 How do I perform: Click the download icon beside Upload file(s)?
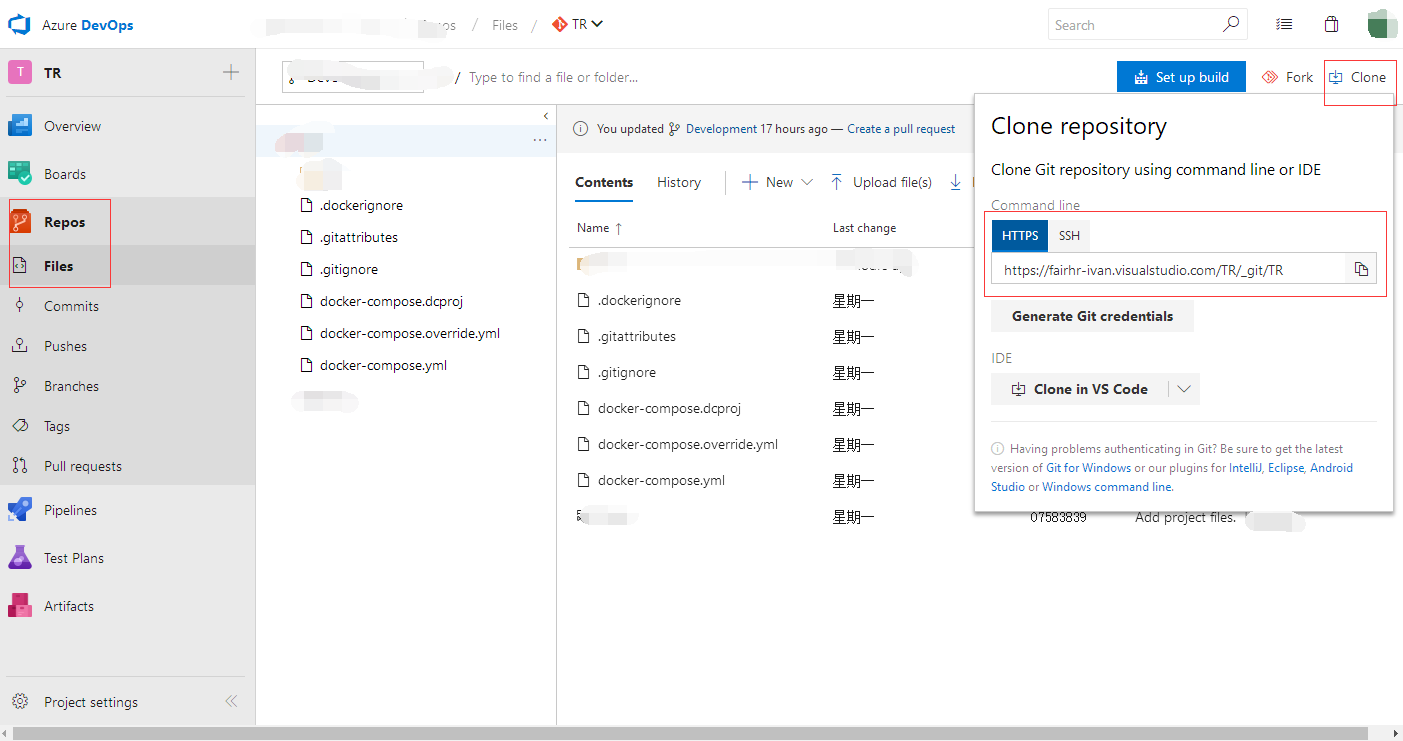coord(956,182)
